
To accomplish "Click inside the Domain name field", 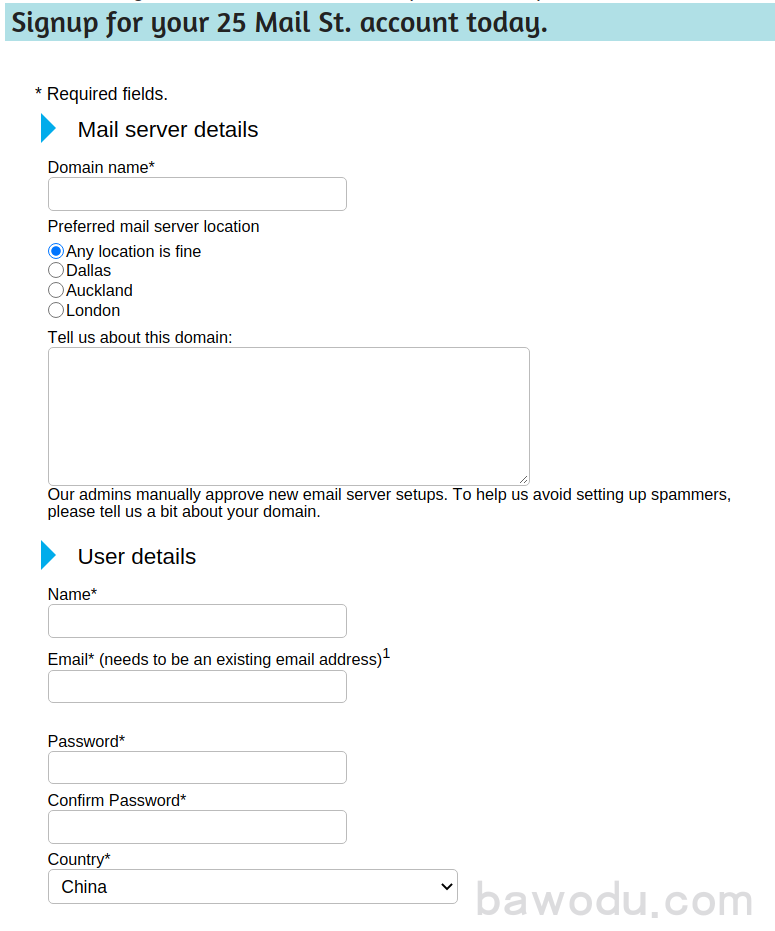I will coord(196,193).
